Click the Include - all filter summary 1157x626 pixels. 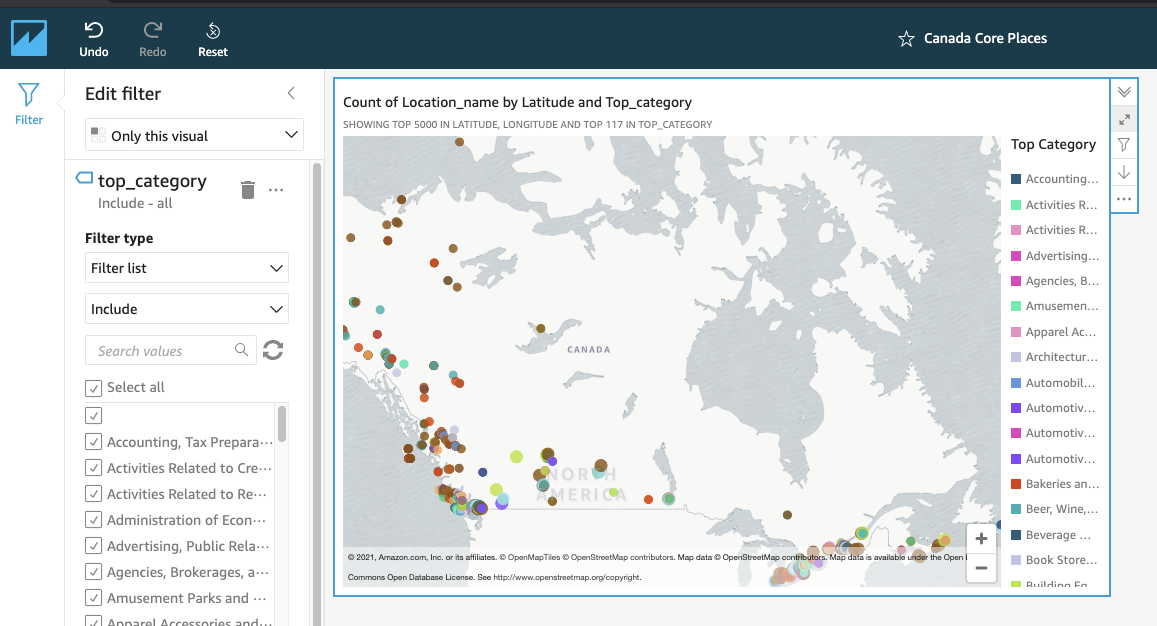pyautogui.click(x=135, y=203)
